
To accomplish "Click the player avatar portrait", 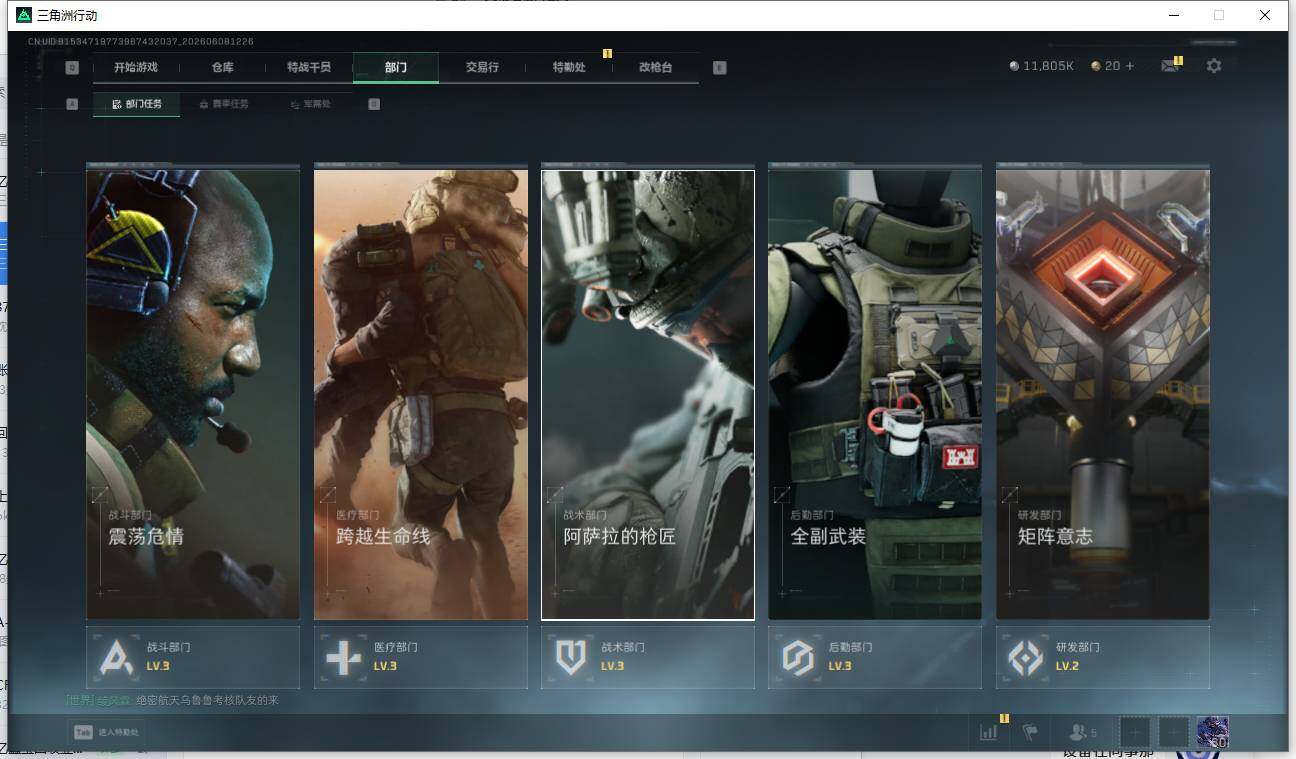I will (1213, 732).
